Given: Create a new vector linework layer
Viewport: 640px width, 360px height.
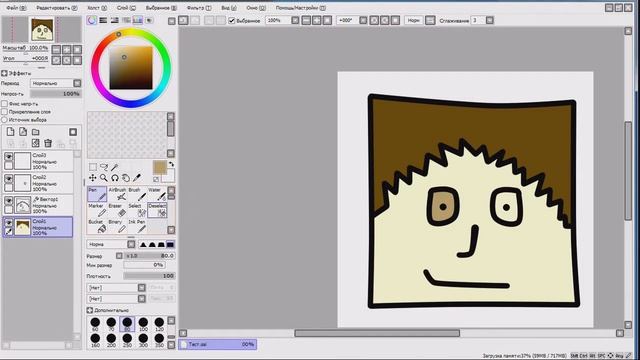Looking at the screenshot, I should coord(23,131).
